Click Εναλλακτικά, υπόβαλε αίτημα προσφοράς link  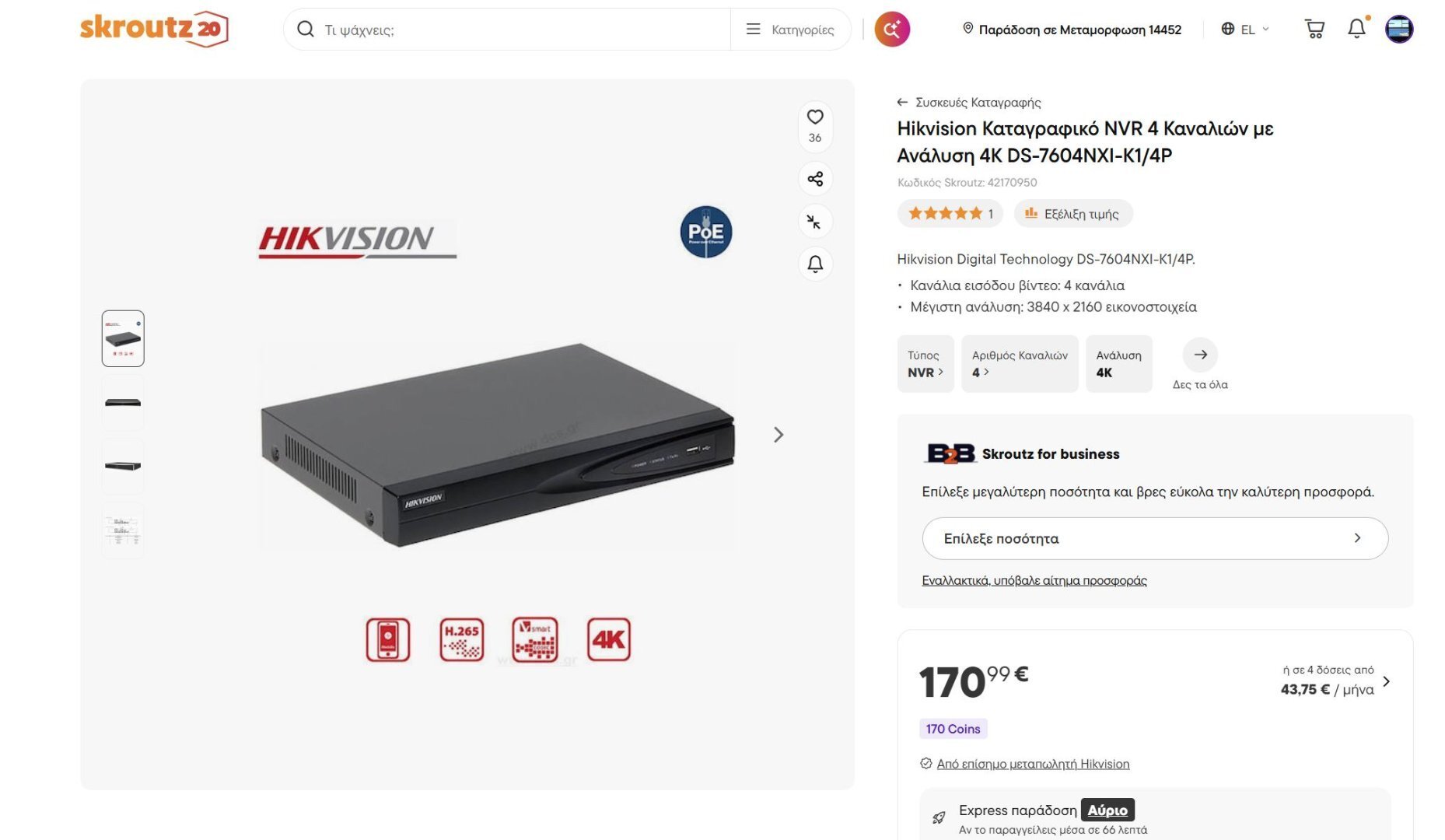coord(1034,580)
